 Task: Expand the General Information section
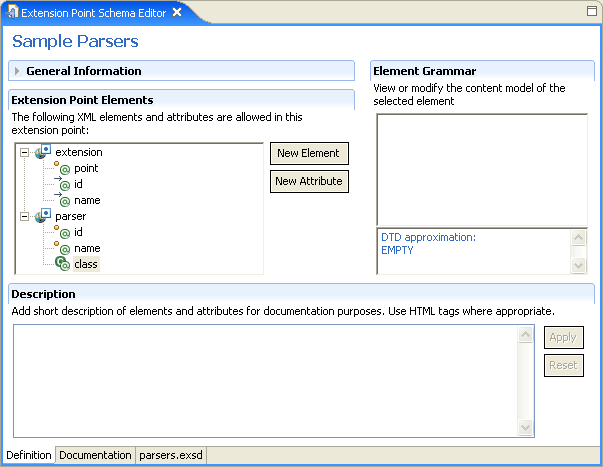tap(17, 71)
